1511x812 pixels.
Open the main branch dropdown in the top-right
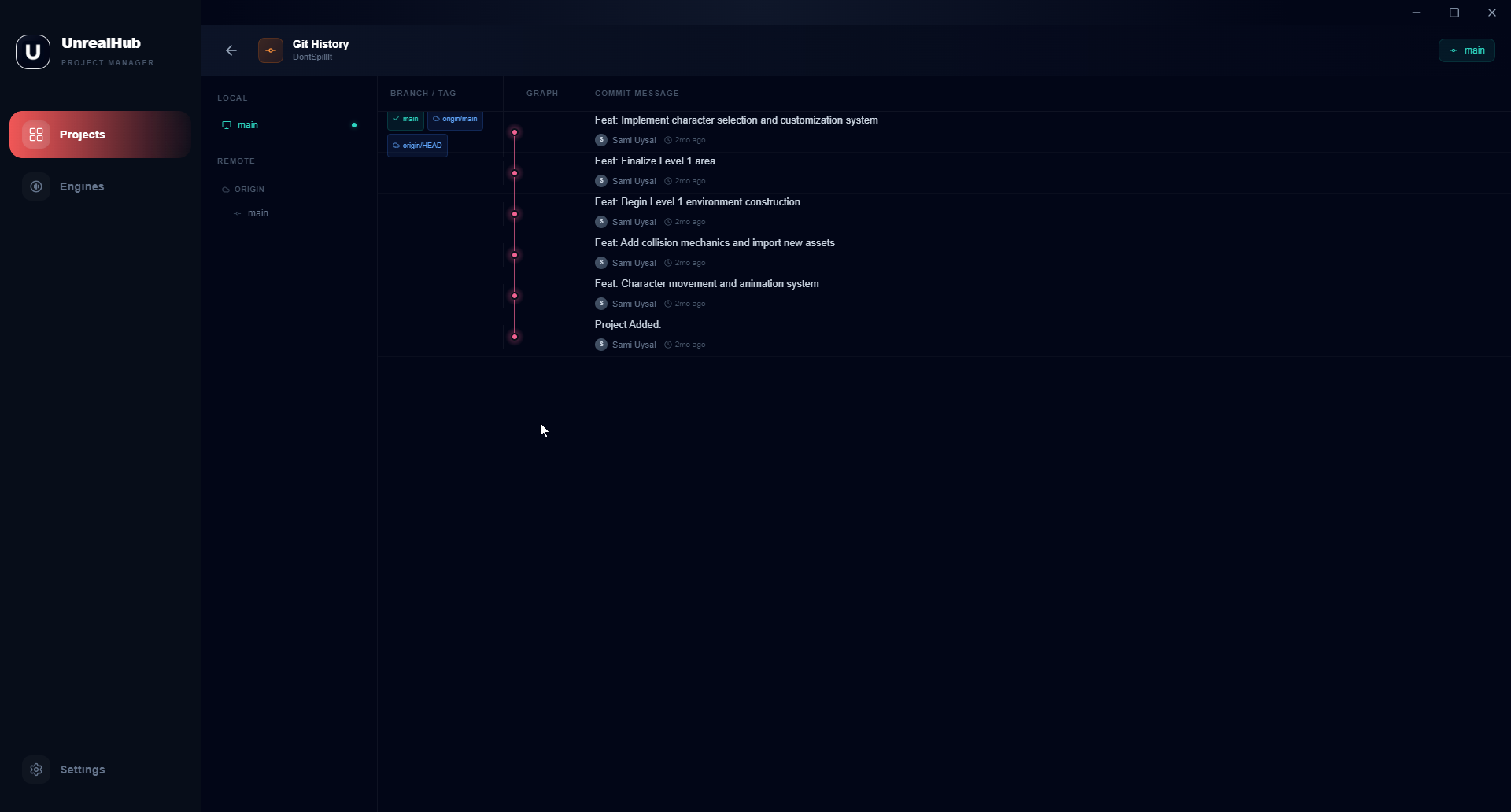click(x=1467, y=50)
